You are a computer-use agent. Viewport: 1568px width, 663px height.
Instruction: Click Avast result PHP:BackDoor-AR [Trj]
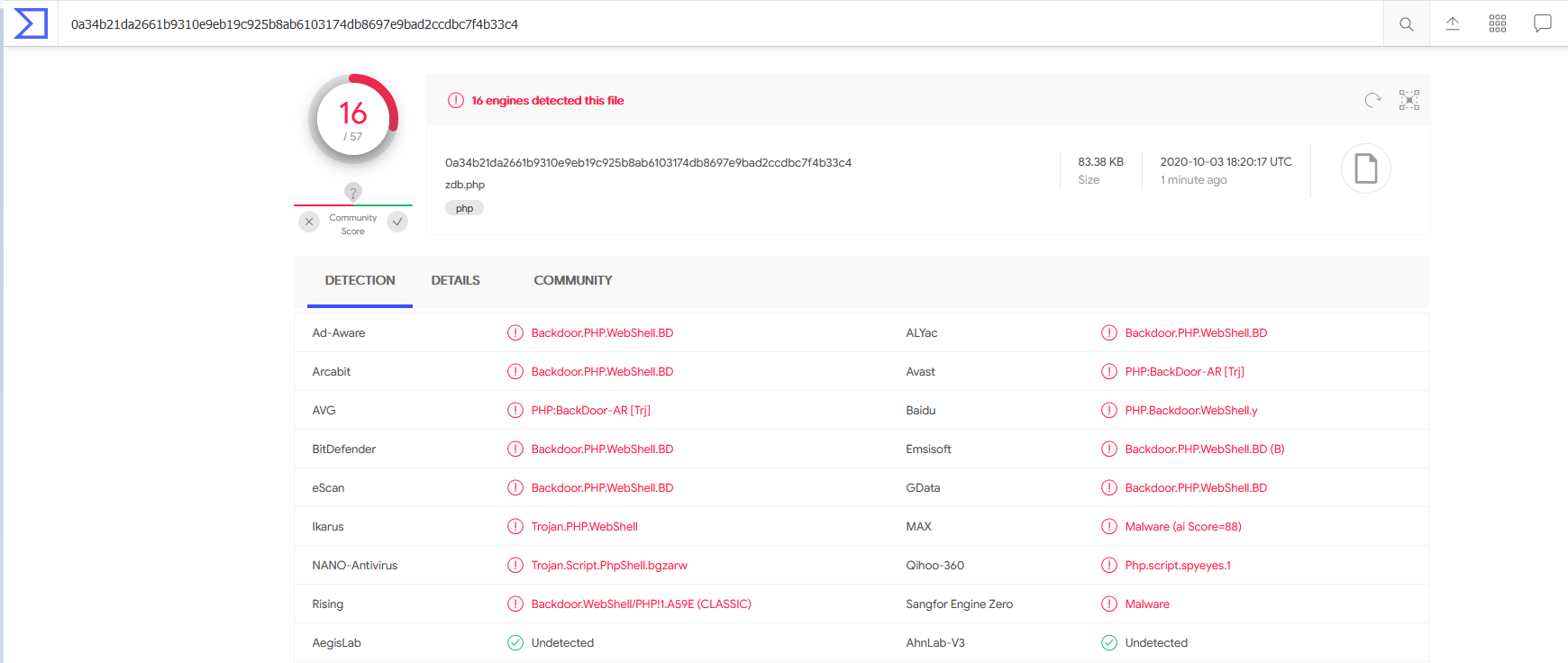1184,371
